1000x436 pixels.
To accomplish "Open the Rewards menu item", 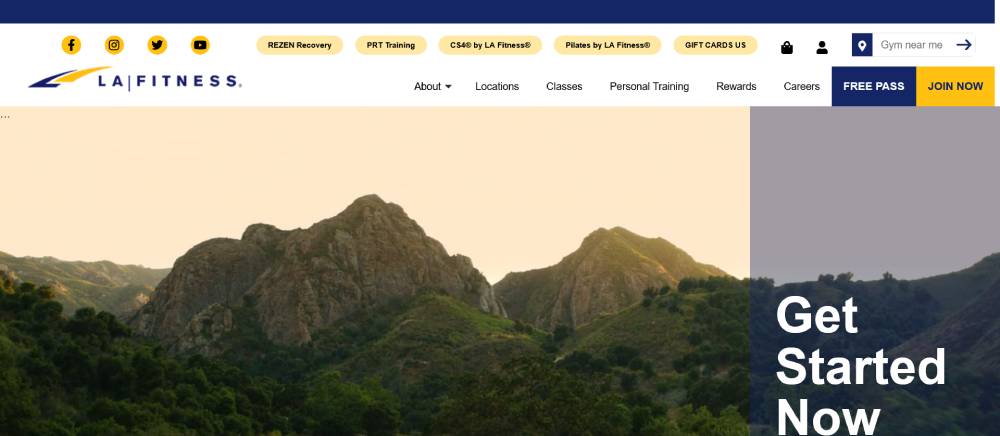I will point(736,87).
